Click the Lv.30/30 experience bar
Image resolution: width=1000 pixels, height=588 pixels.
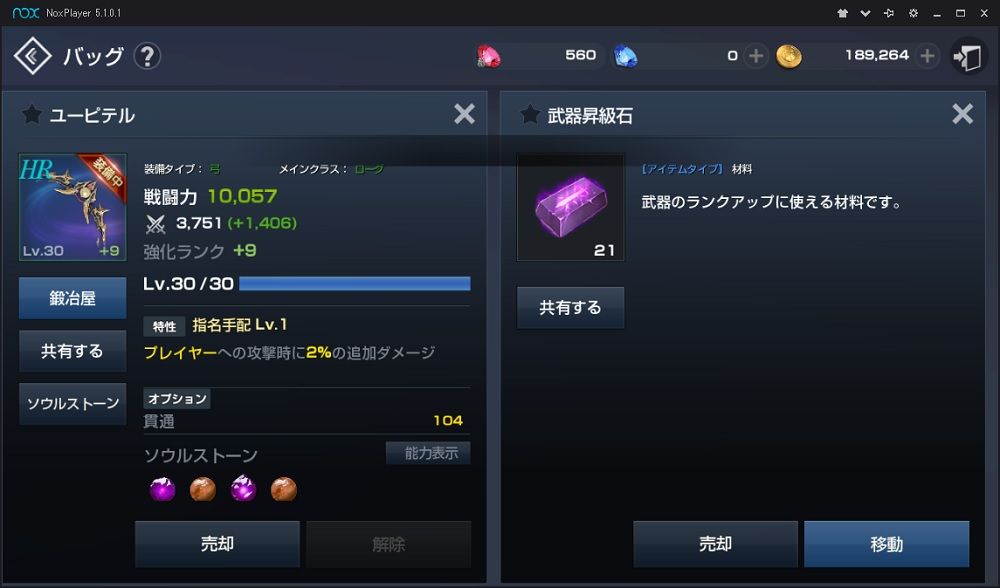point(355,284)
